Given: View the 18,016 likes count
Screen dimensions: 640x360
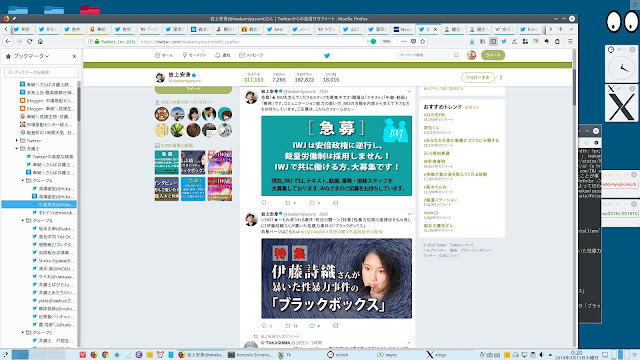Looking at the screenshot, I should pyautogui.click(x=331, y=78).
